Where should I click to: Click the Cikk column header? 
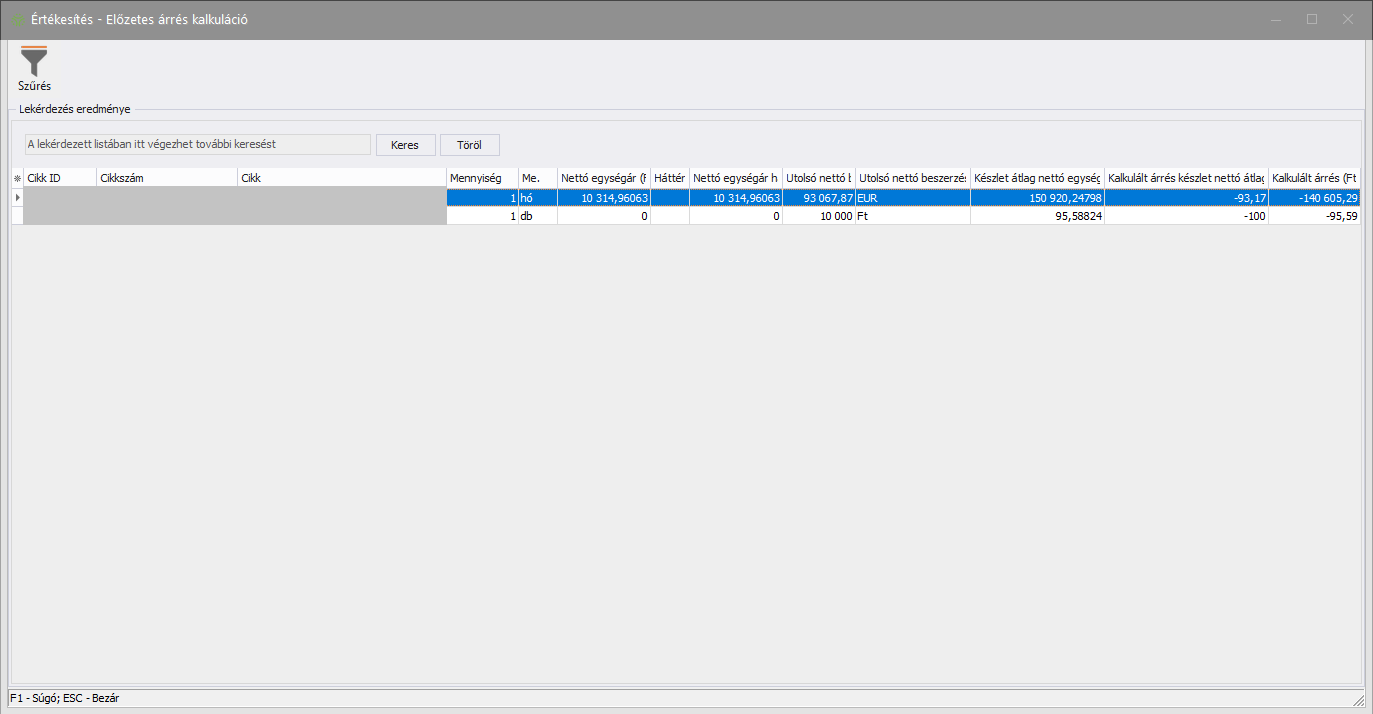340,178
